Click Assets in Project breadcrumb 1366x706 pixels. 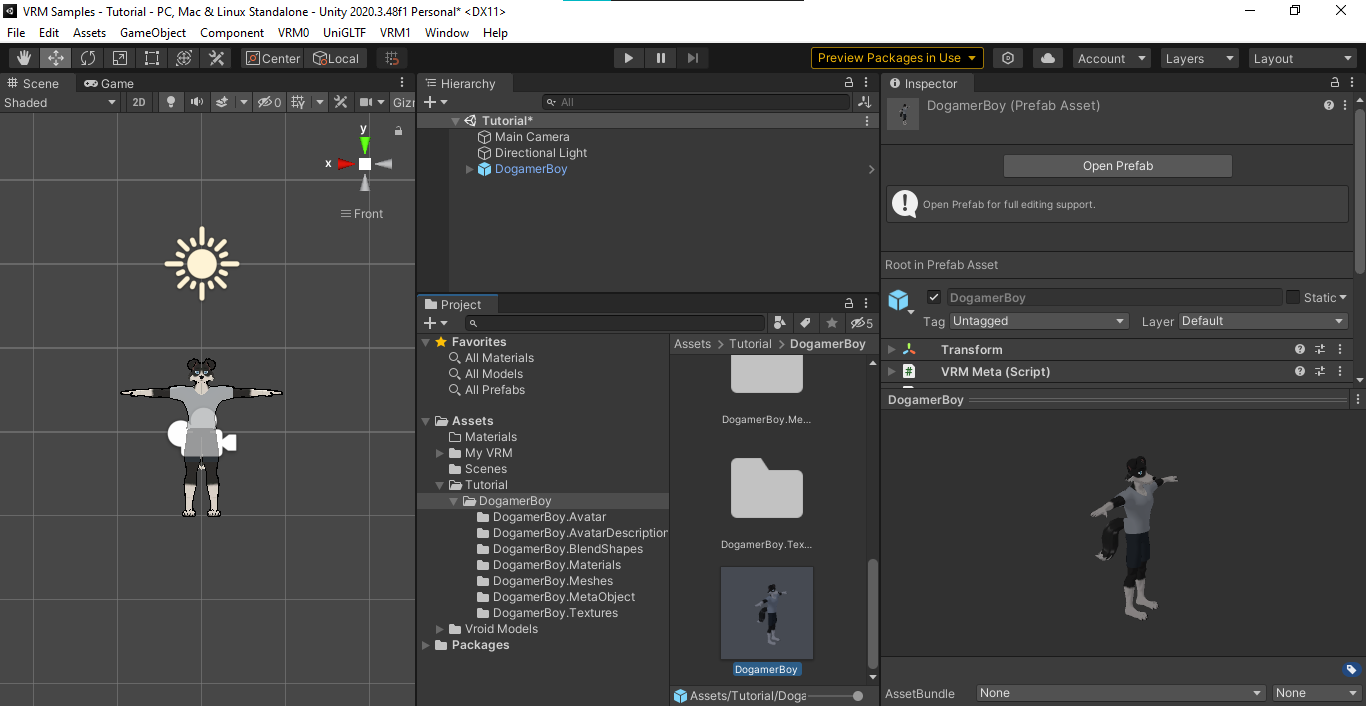tap(692, 344)
